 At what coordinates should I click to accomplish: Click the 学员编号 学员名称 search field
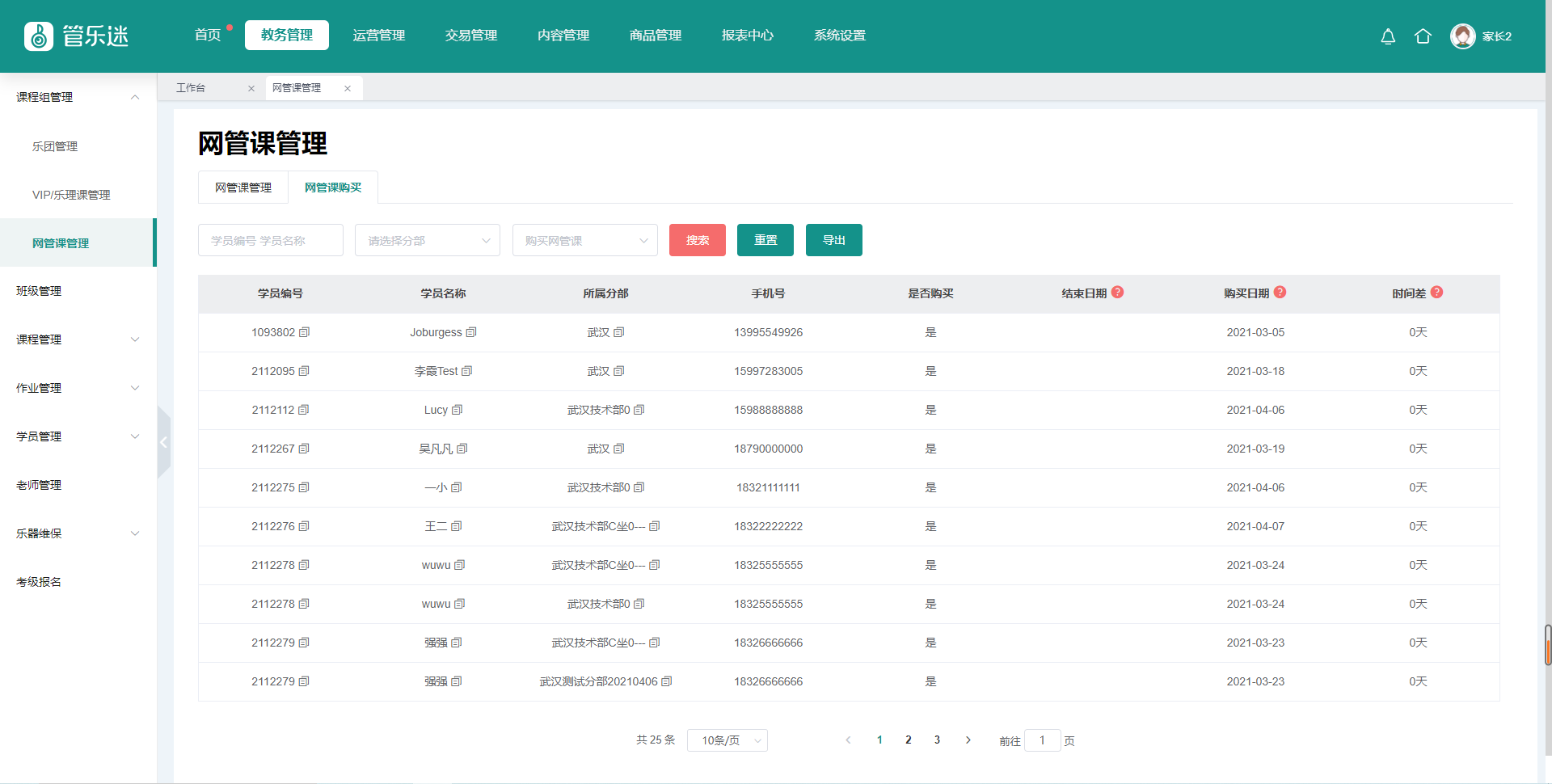click(270, 240)
